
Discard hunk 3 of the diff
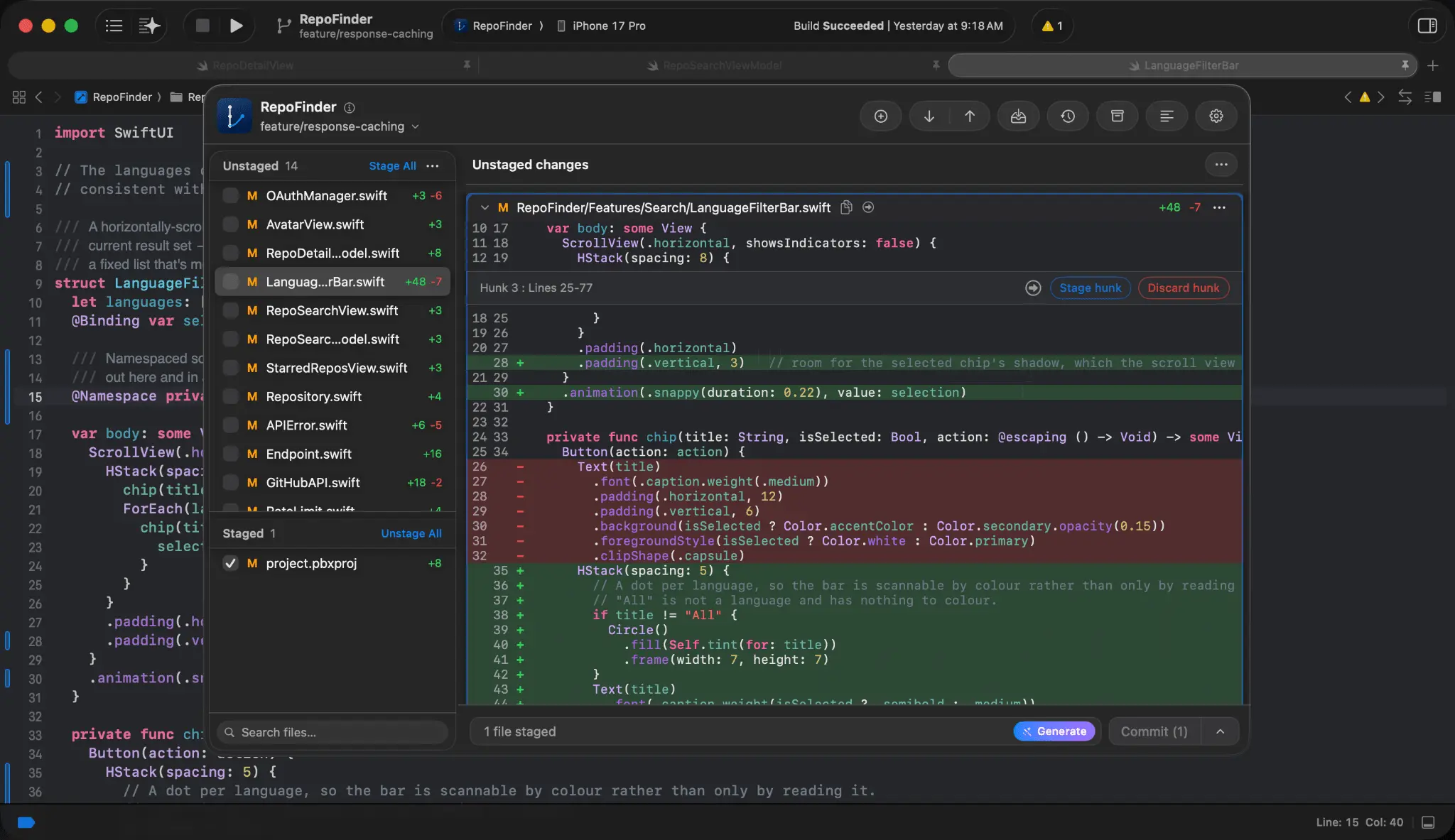pyautogui.click(x=1183, y=288)
